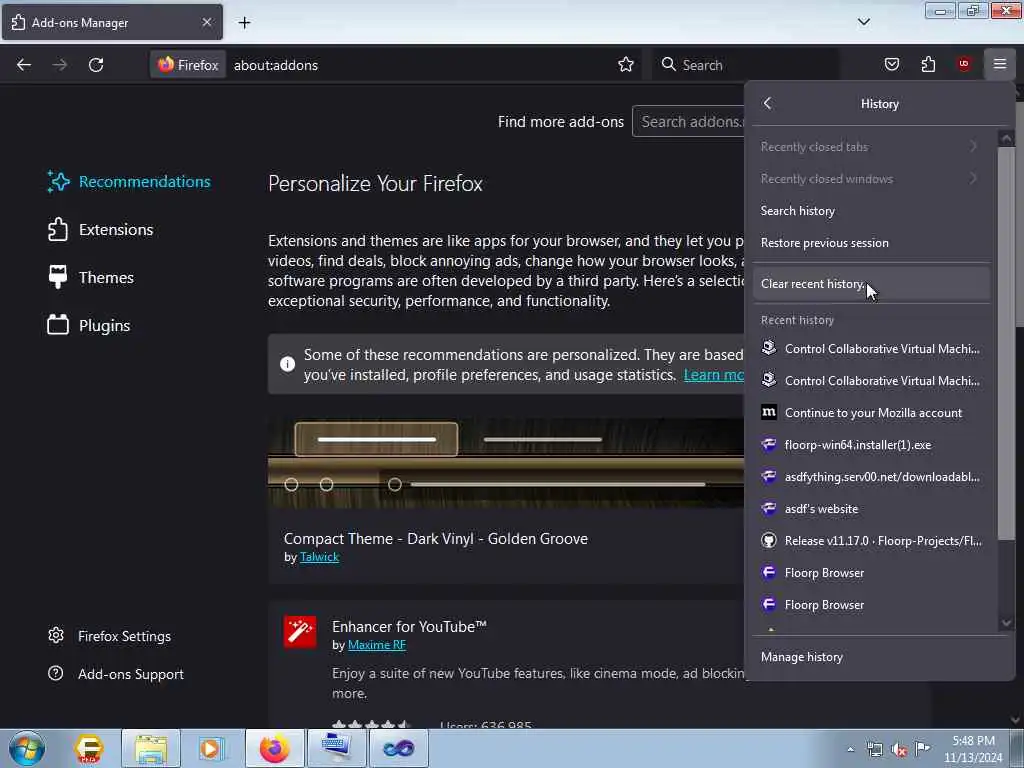Click the Search addons input field

click(688, 121)
